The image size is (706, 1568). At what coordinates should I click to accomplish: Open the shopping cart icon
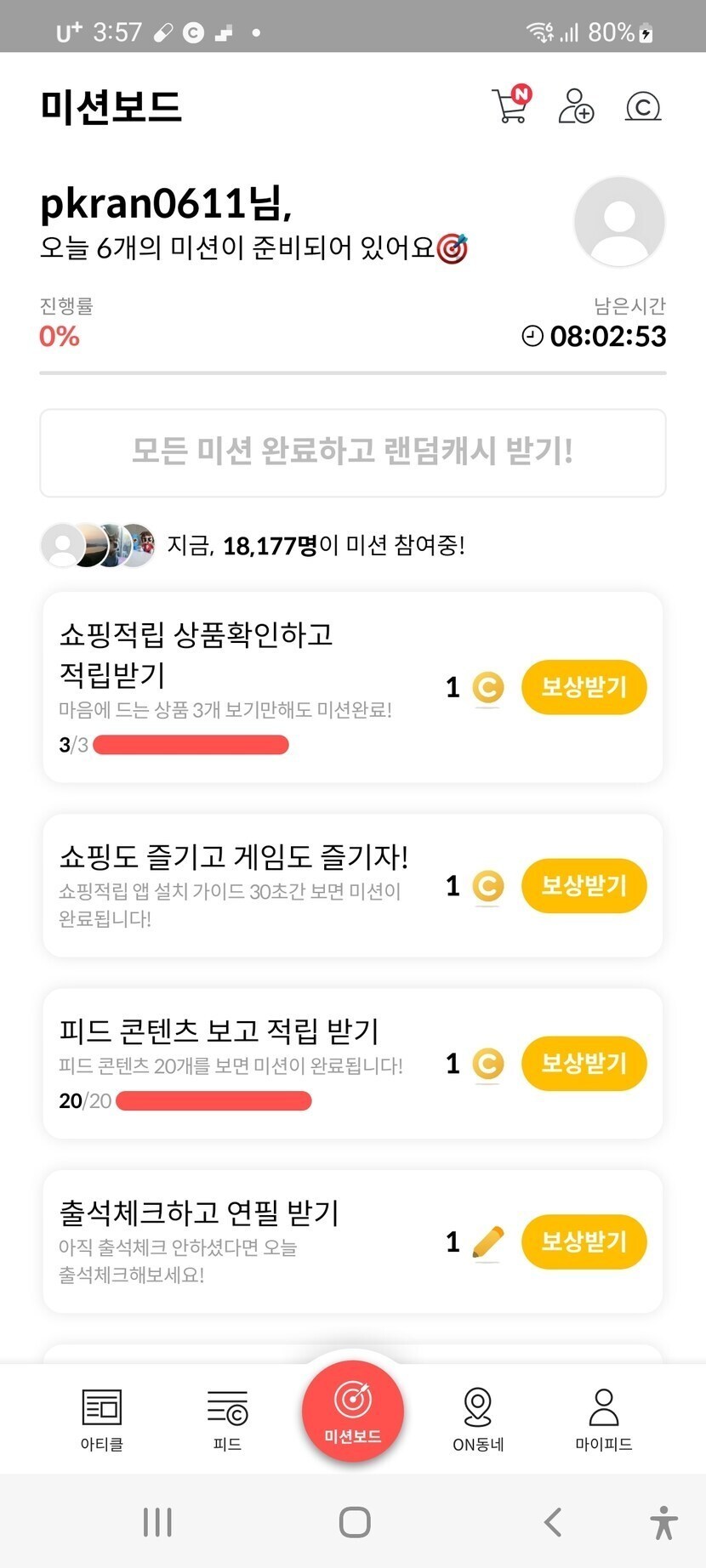click(510, 106)
